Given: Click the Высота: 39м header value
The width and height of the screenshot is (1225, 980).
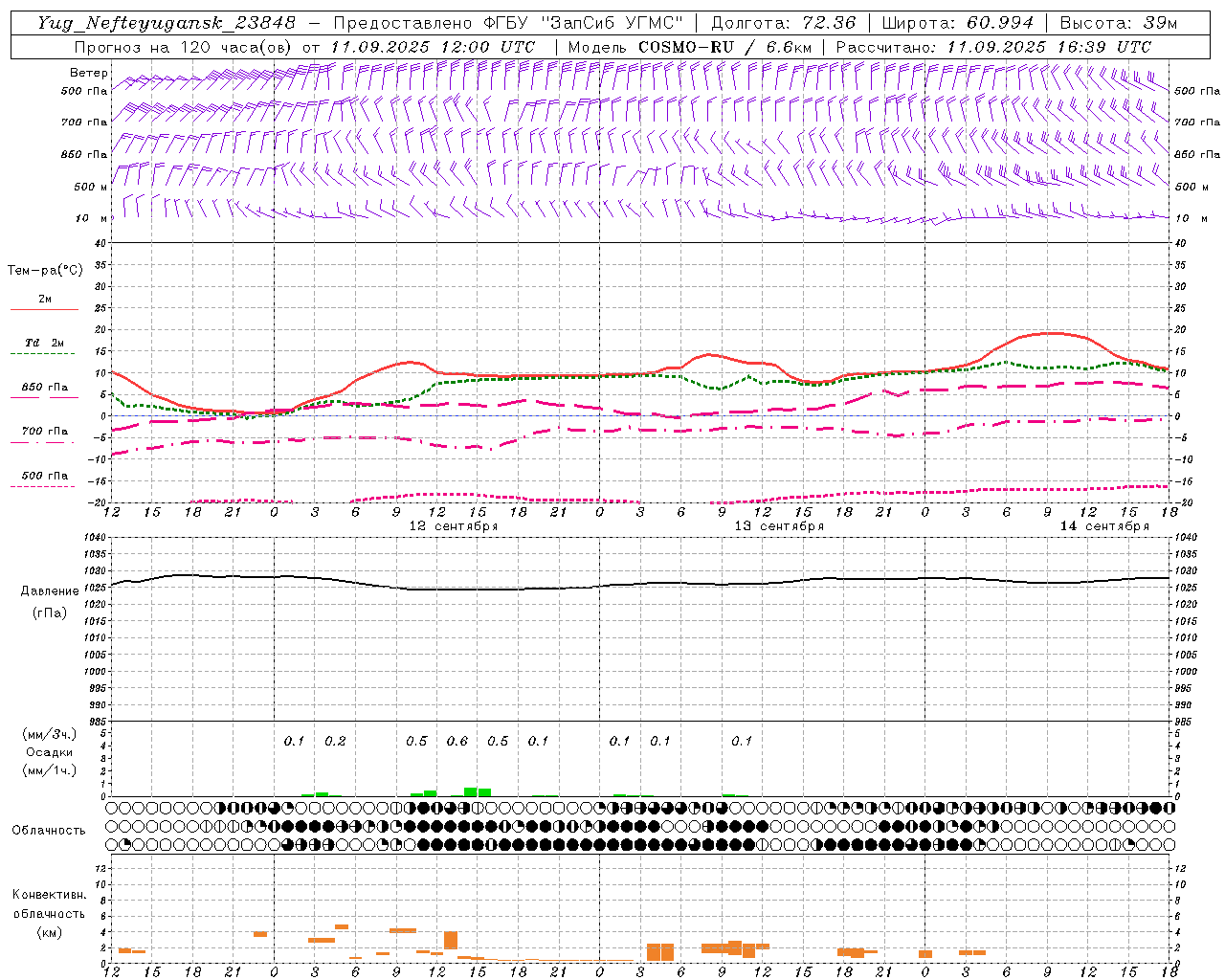Looking at the screenshot, I should pyautogui.click(x=1119, y=23).
